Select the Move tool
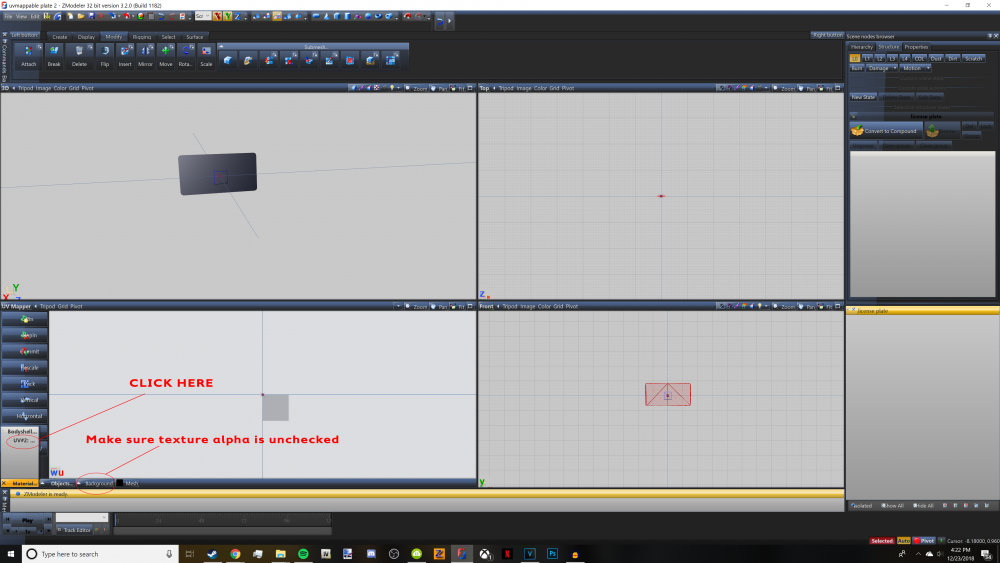Viewport: 1000px width, 563px height. (166, 55)
